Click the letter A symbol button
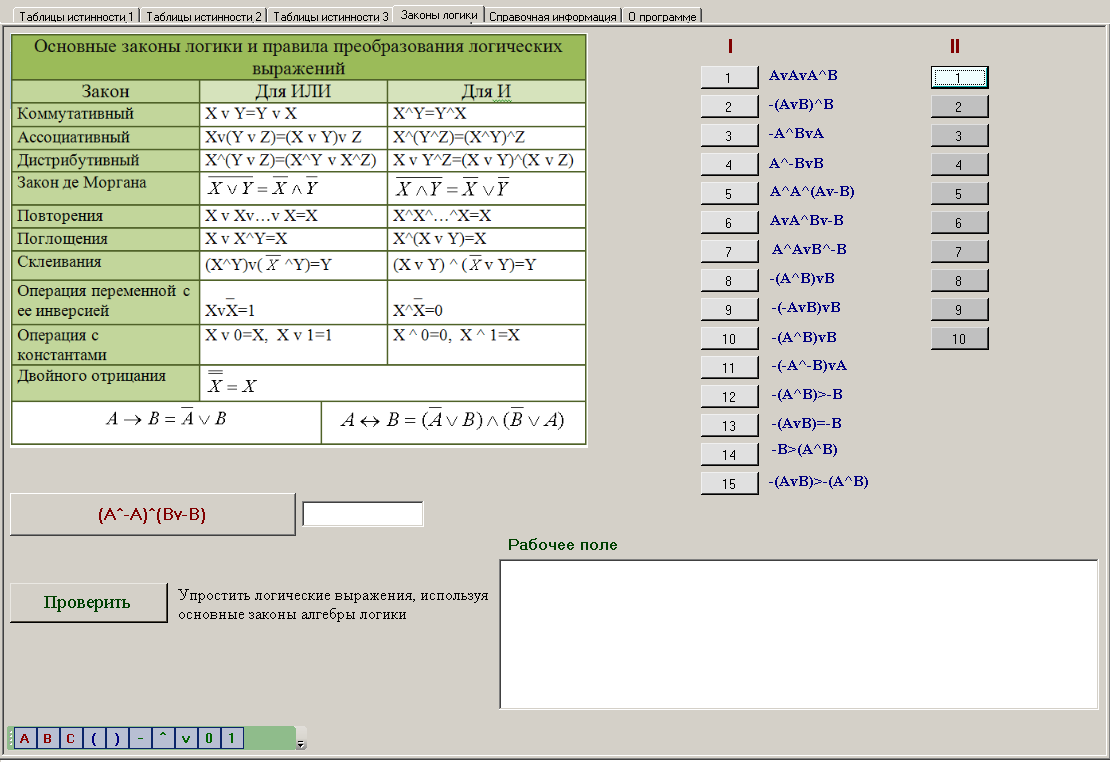The width and height of the screenshot is (1110, 762). 23,739
